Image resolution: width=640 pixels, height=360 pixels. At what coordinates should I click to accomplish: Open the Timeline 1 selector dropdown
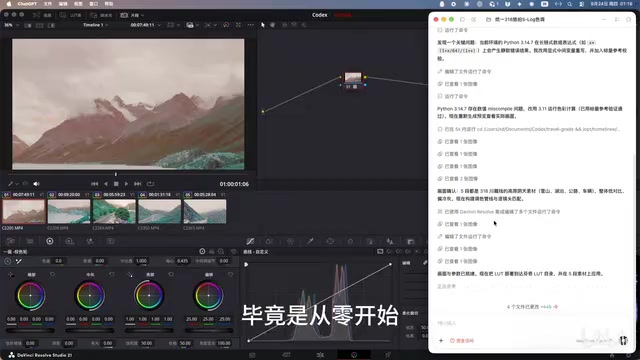[96, 25]
